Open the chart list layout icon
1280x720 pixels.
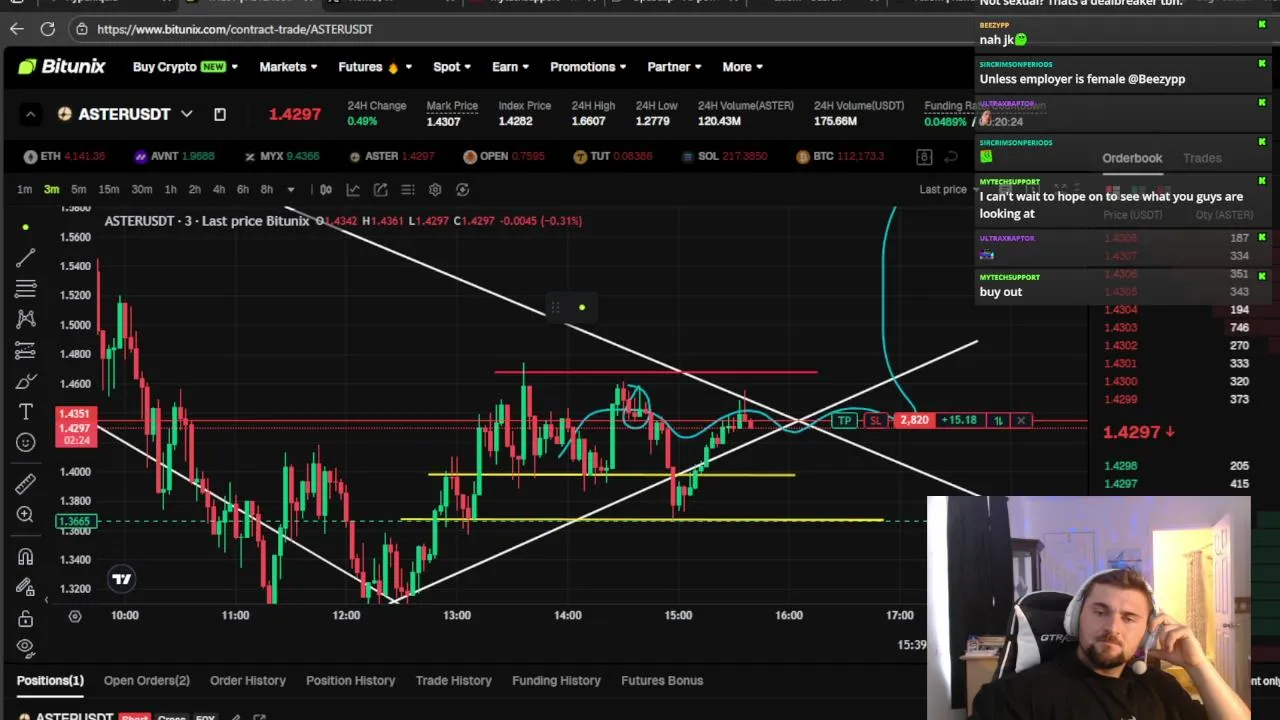click(408, 189)
